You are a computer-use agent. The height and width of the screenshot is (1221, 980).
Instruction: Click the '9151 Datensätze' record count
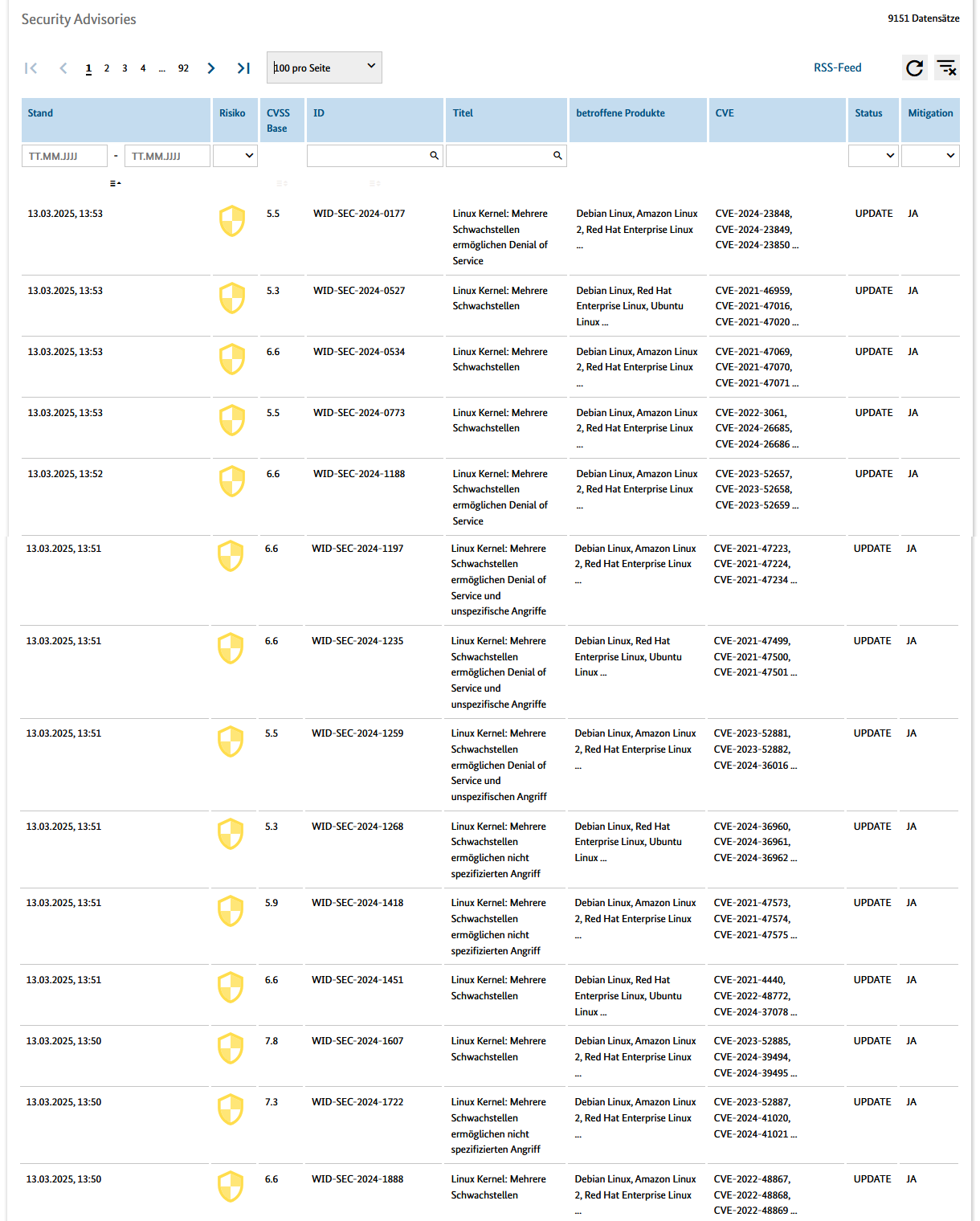coord(924,18)
